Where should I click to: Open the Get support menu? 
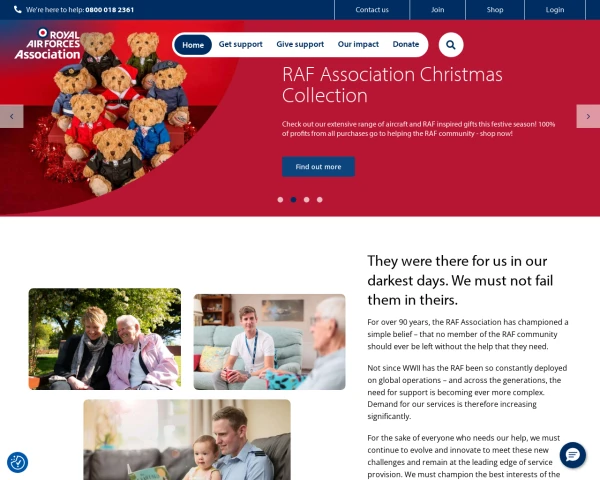click(x=241, y=44)
